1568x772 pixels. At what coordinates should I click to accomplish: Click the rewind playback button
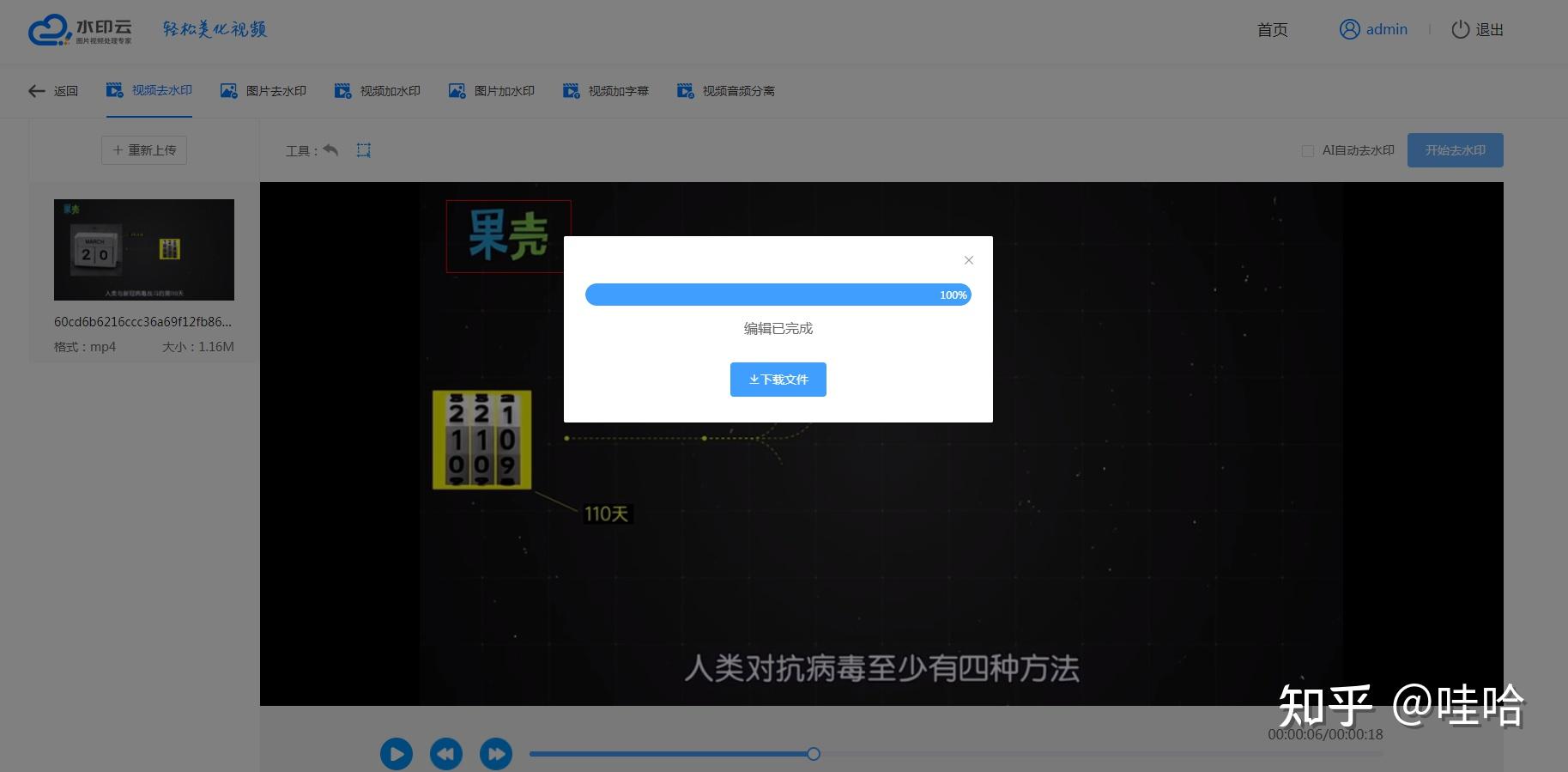[446, 754]
